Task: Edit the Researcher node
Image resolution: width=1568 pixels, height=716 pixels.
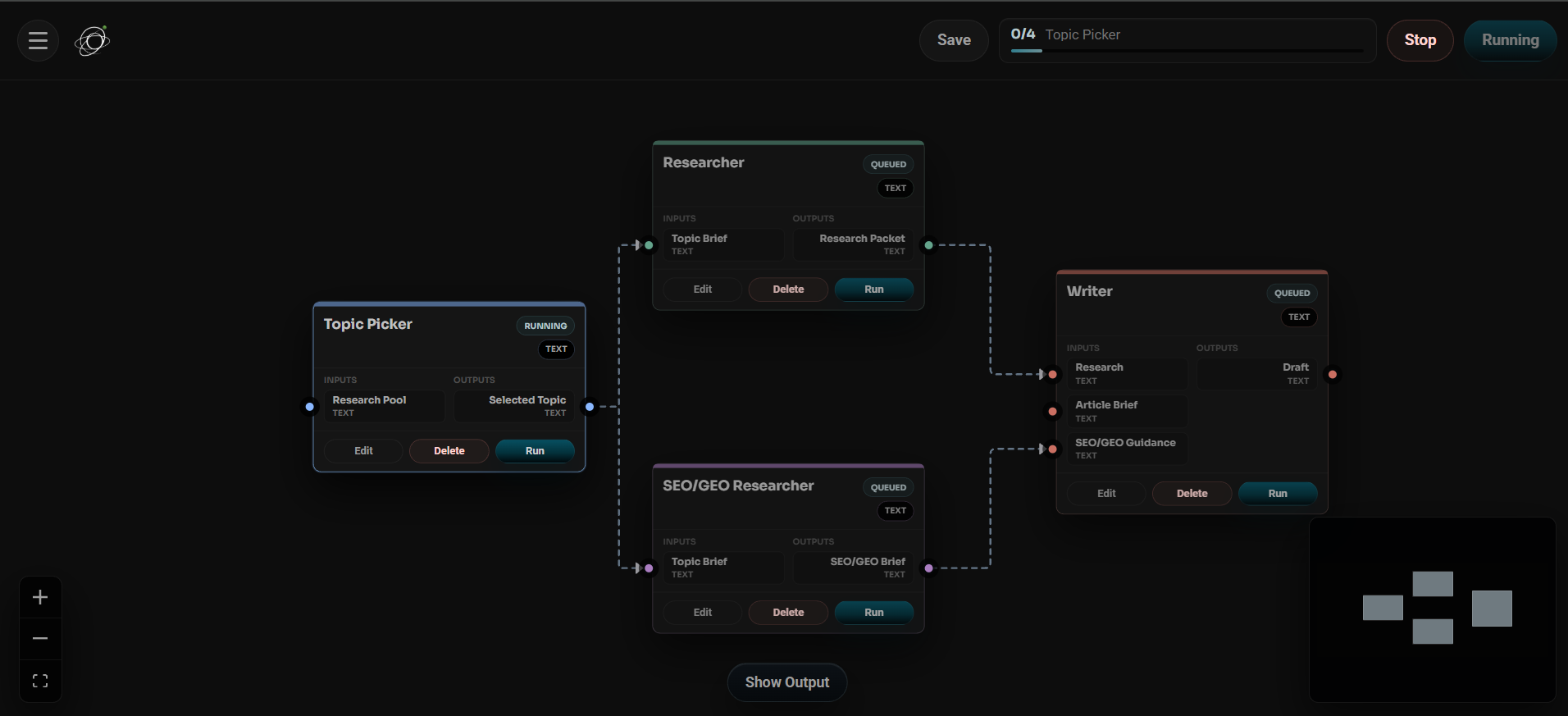Action: pos(703,290)
